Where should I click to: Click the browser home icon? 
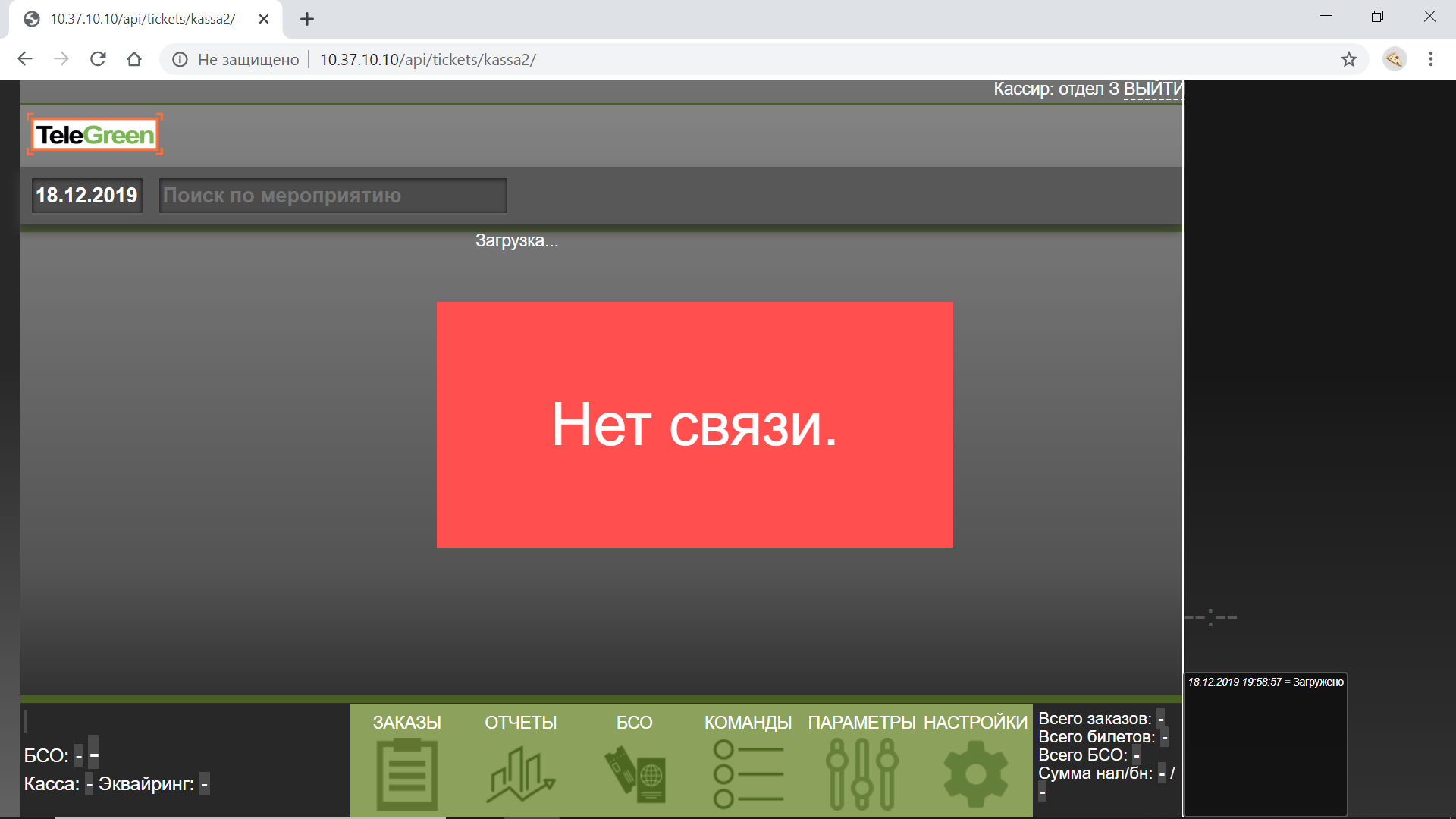point(134,59)
